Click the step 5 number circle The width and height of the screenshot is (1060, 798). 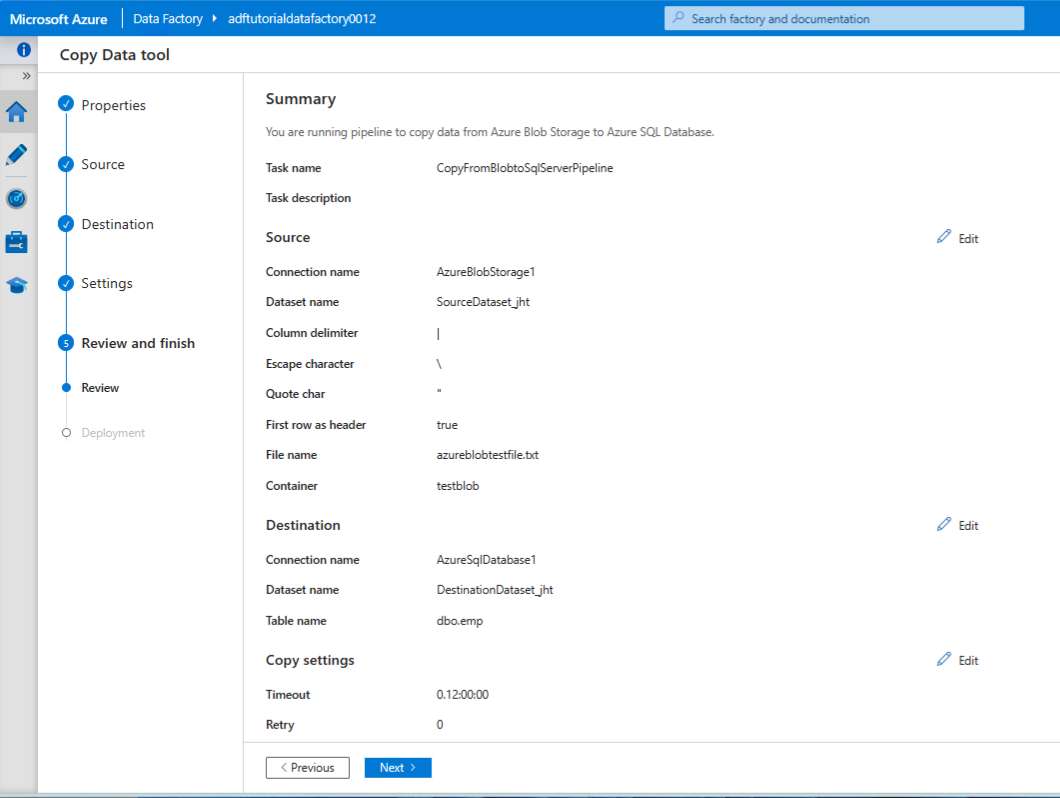point(66,343)
